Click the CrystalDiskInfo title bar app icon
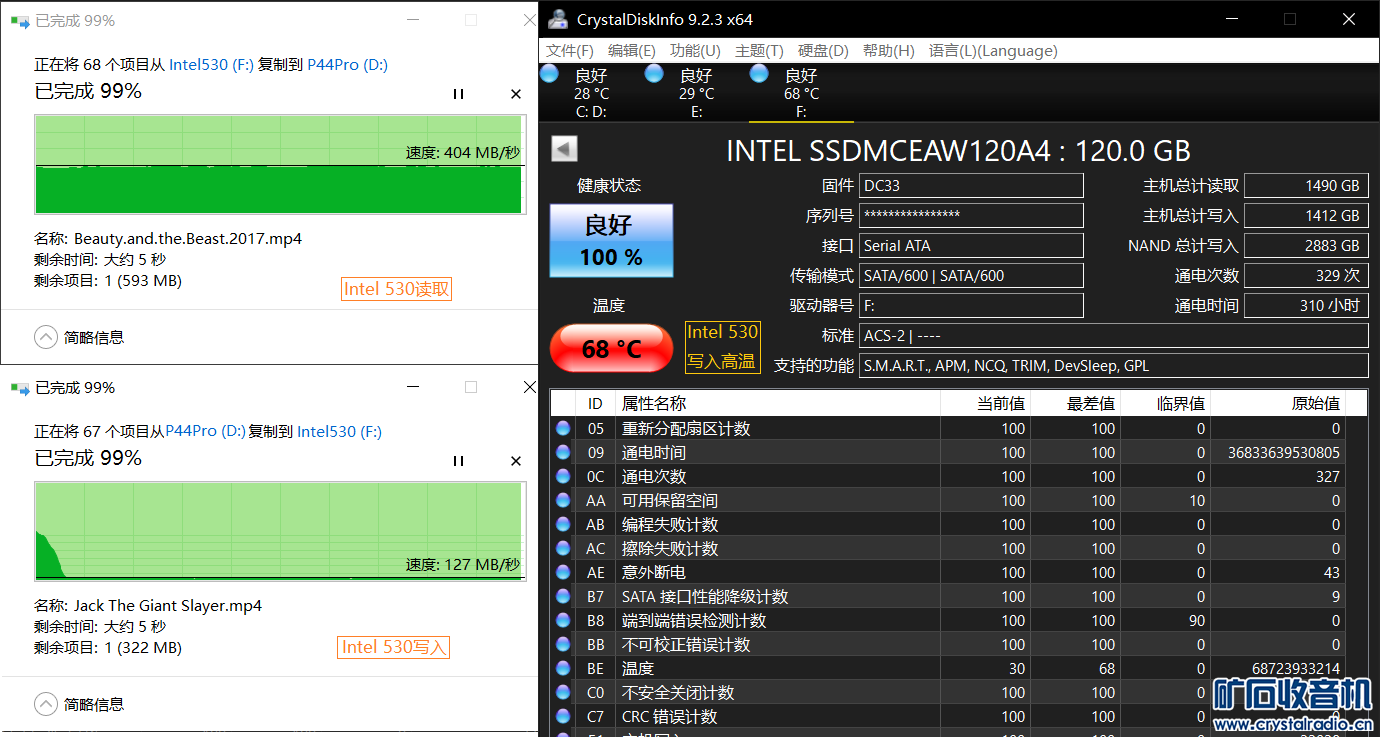This screenshot has width=1380, height=737. pos(557,19)
